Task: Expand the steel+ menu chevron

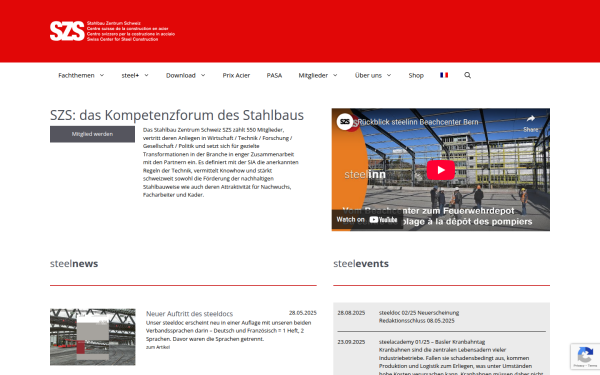Action: (146, 75)
